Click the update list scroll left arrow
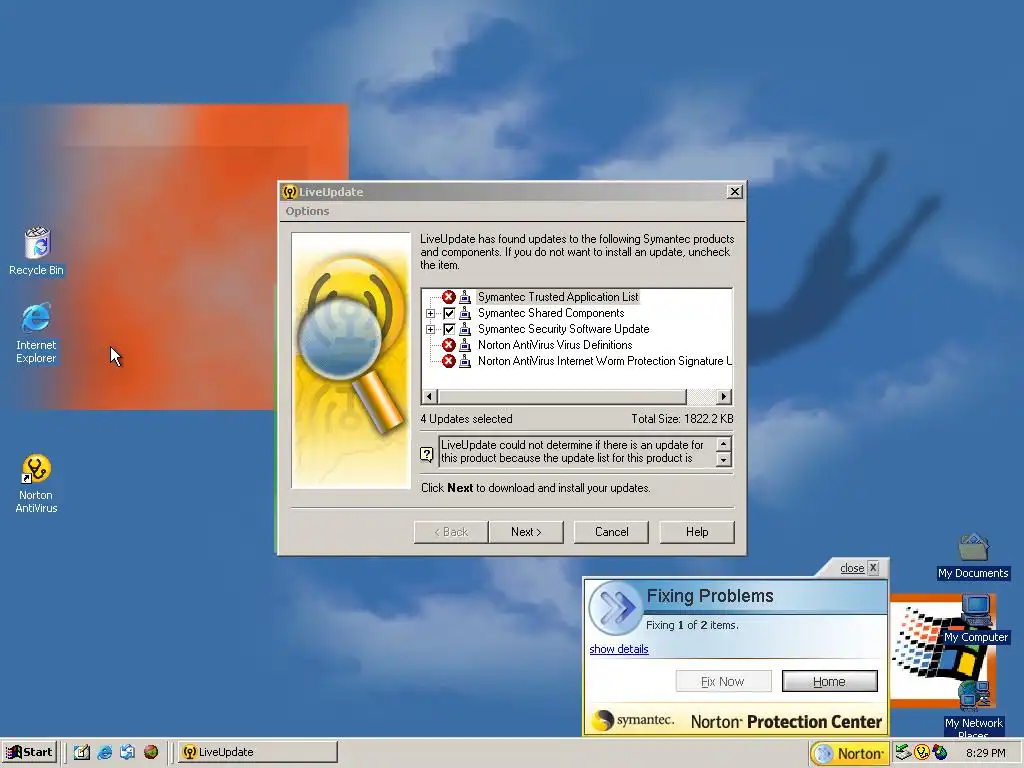Screen dimensions: 1024x768 430,396
